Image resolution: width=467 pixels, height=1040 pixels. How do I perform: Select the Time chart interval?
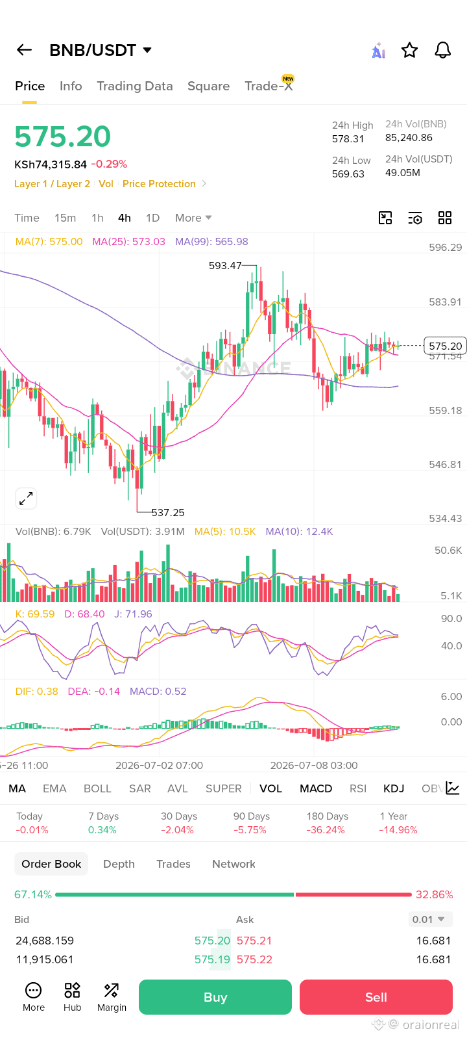pyautogui.click(x=27, y=218)
